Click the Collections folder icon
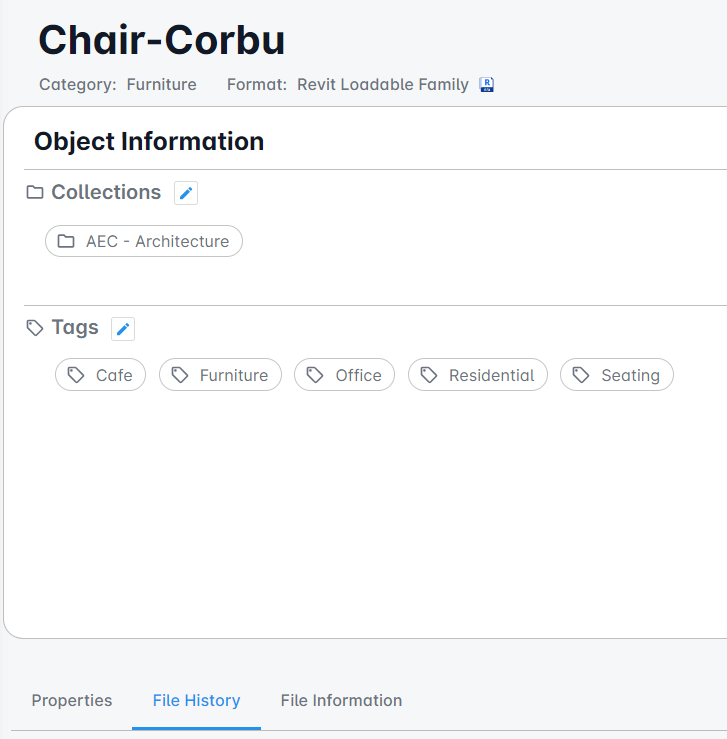 coord(35,192)
